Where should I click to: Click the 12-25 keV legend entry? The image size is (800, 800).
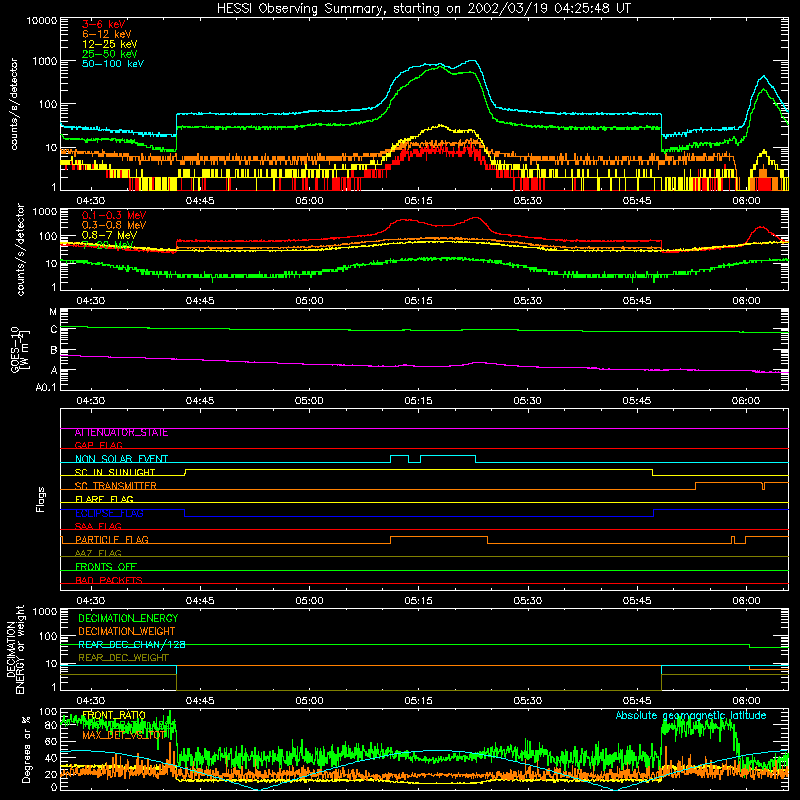(110, 44)
